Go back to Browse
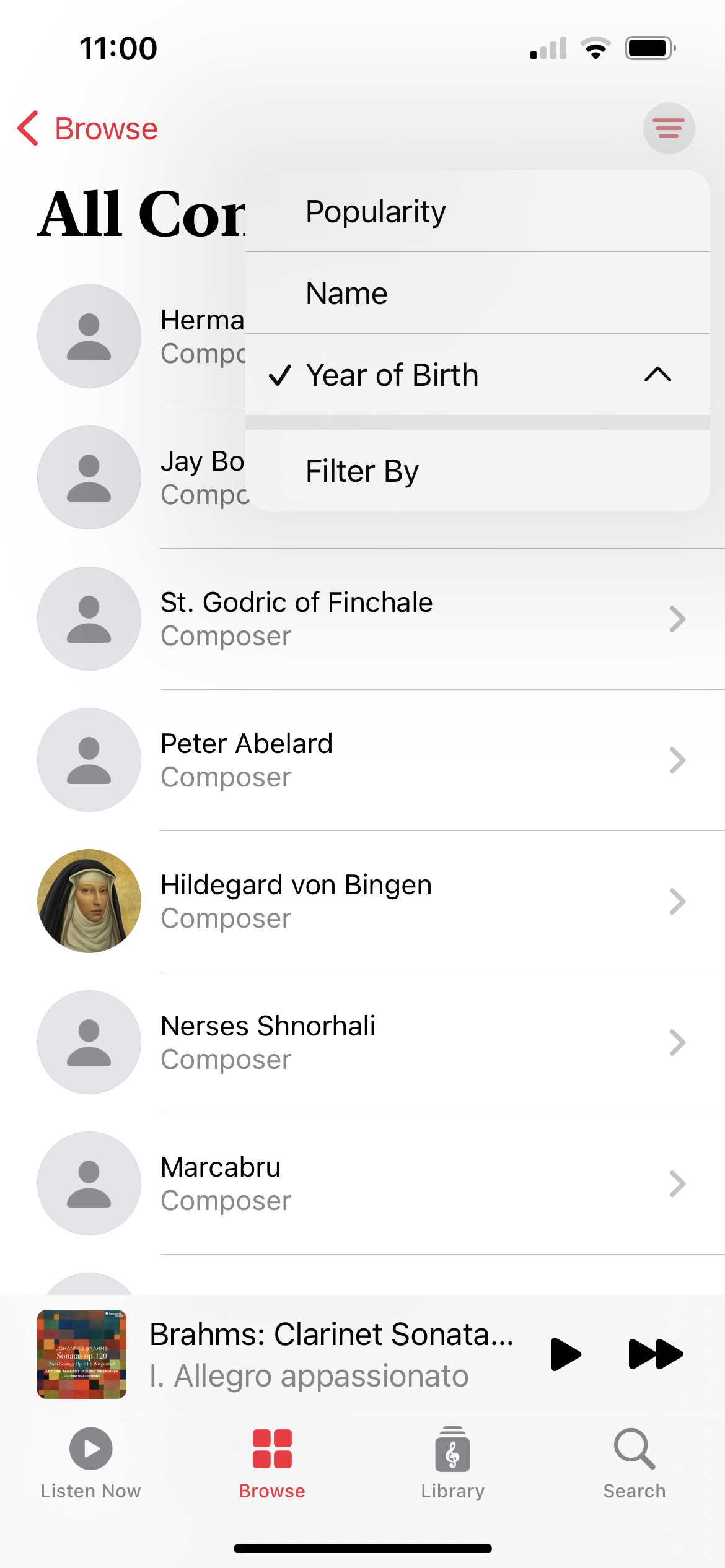The width and height of the screenshot is (725, 1568). [x=106, y=128]
